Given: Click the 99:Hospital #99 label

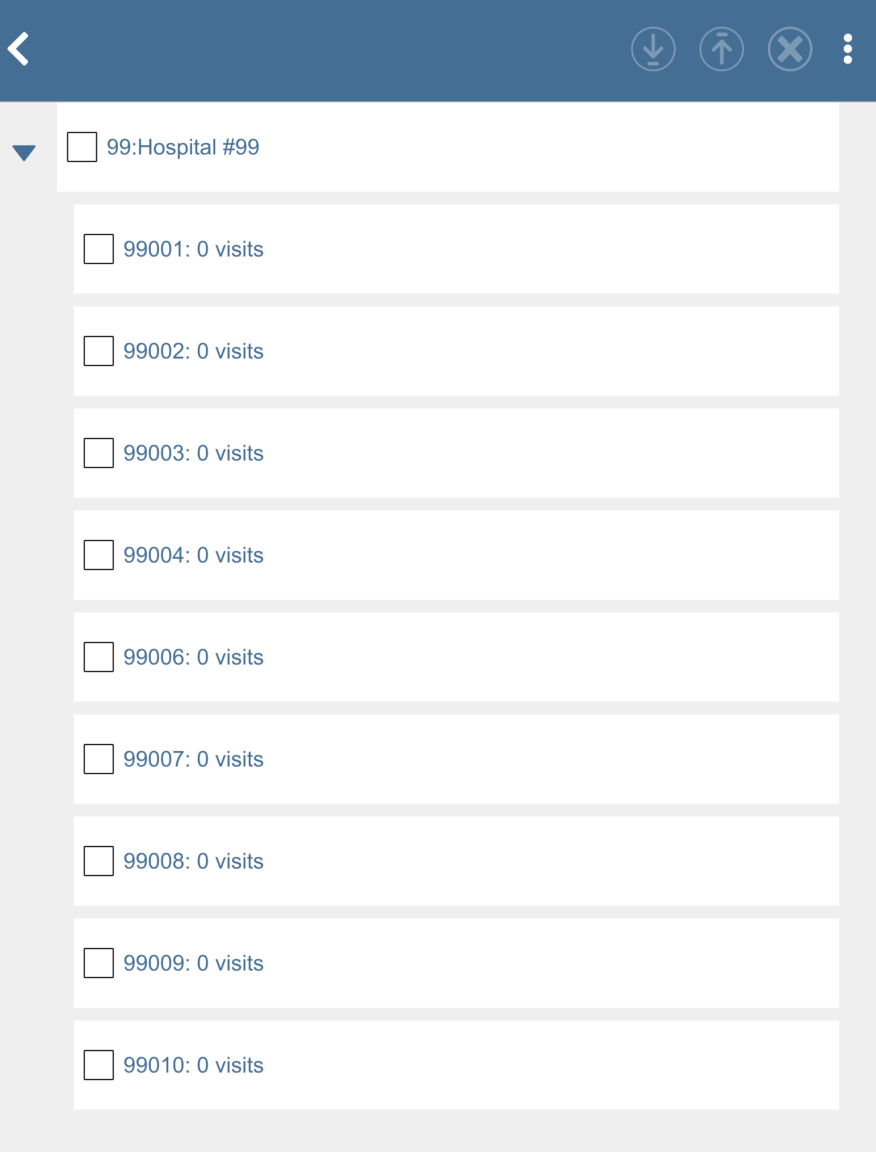Looking at the screenshot, I should click(x=183, y=147).
